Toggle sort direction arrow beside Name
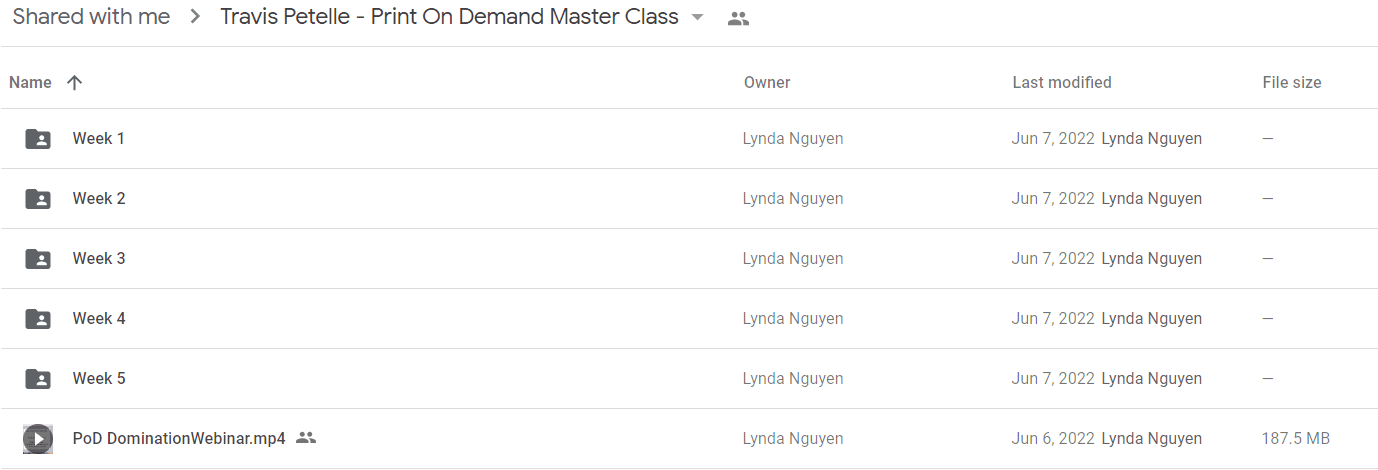The image size is (1378, 470). tap(74, 83)
